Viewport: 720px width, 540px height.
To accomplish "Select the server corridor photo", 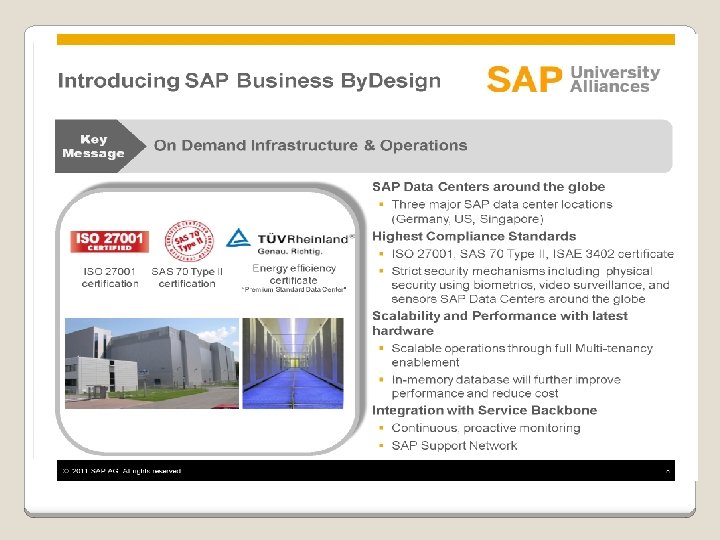I will [293, 363].
